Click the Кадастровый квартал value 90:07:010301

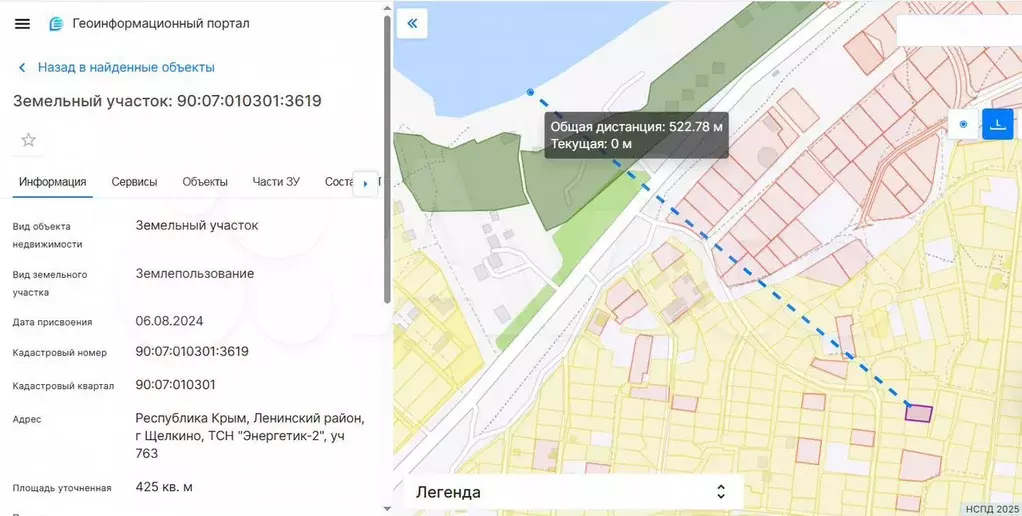pos(175,385)
